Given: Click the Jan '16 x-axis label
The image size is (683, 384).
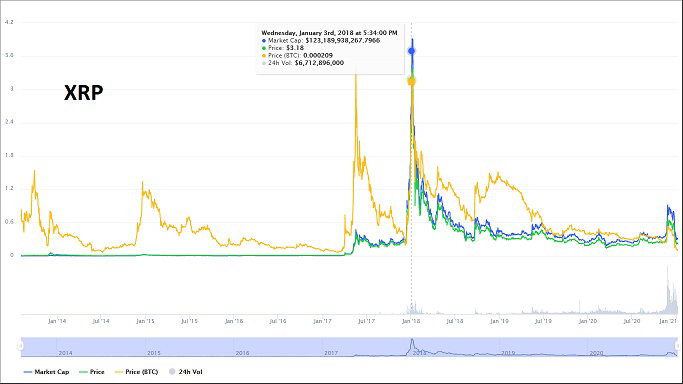Looking at the screenshot, I should [x=234, y=321].
